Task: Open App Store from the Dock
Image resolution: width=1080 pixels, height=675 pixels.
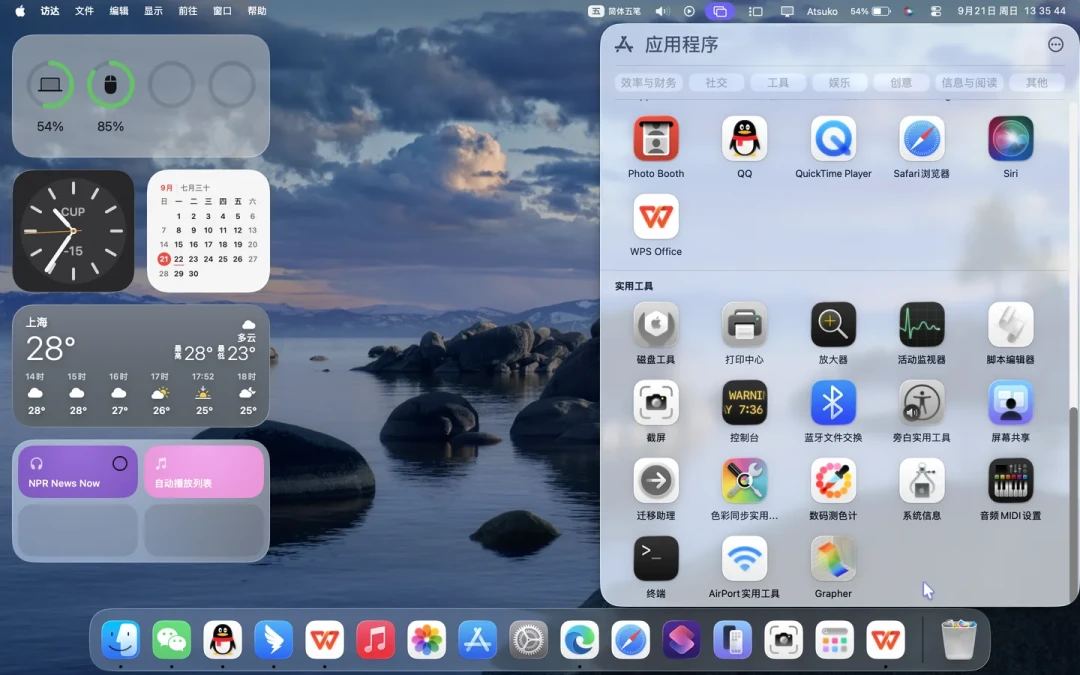Action: 477,640
